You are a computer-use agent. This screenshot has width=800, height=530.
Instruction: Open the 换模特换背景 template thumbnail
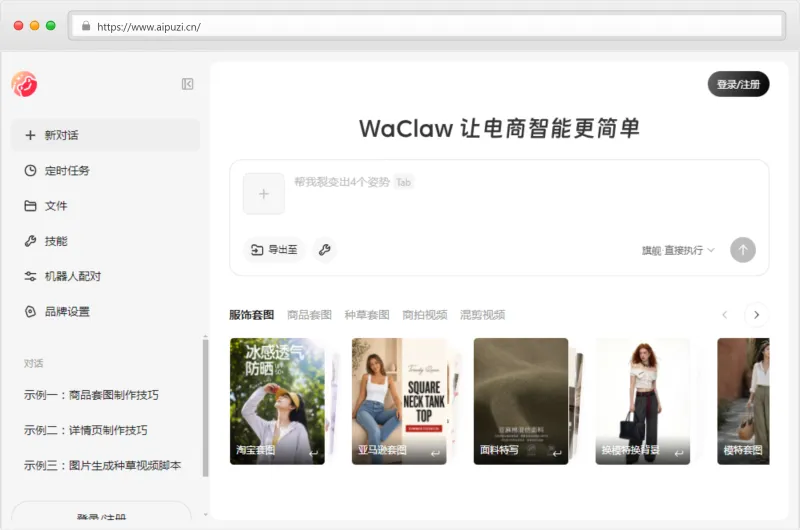tap(642, 401)
